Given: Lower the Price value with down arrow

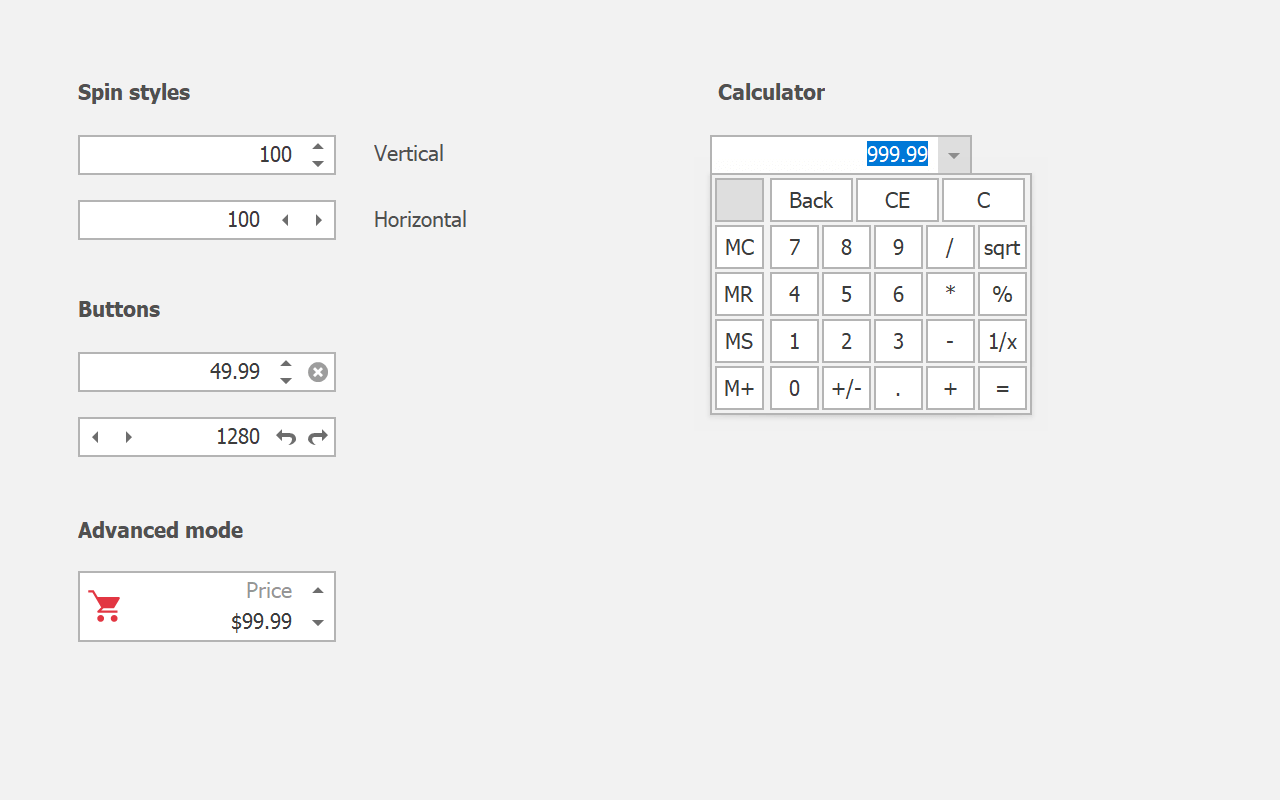Looking at the screenshot, I should point(318,622).
